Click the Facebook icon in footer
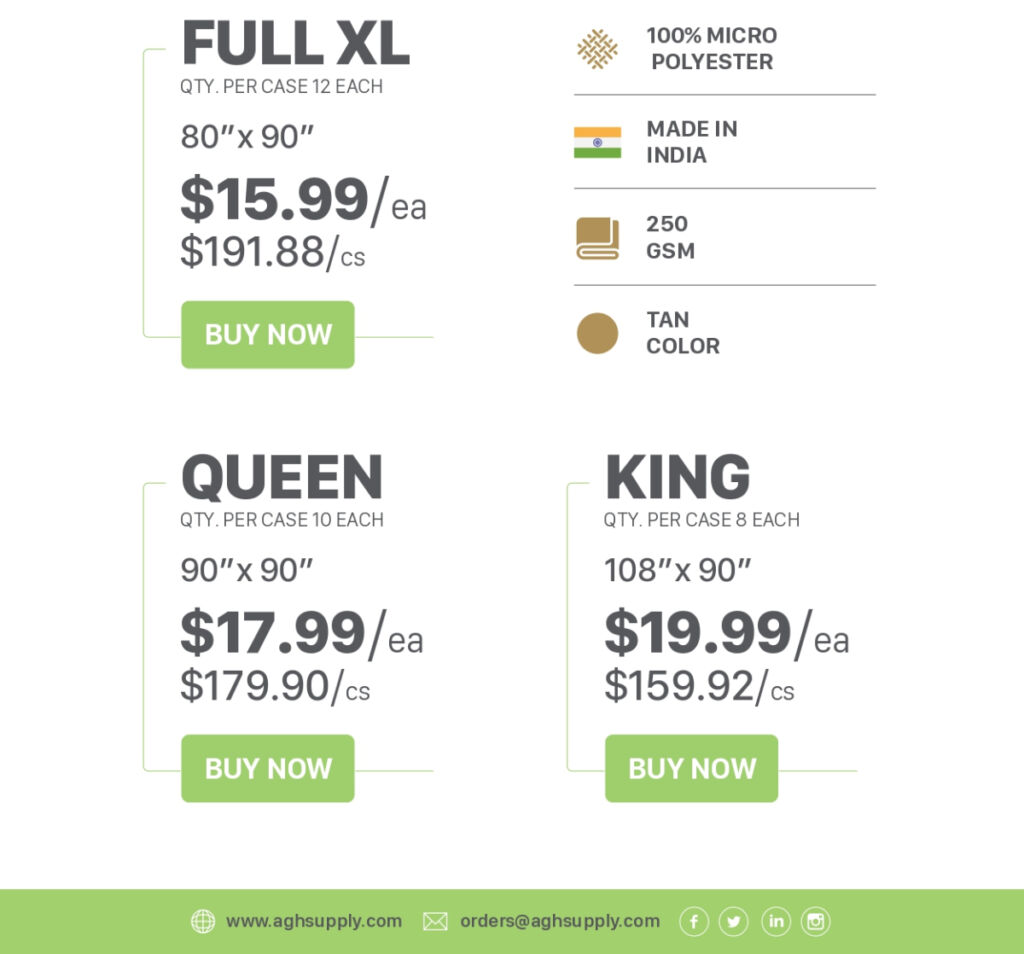Viewport: 1024px width, 954px height. 694,921
